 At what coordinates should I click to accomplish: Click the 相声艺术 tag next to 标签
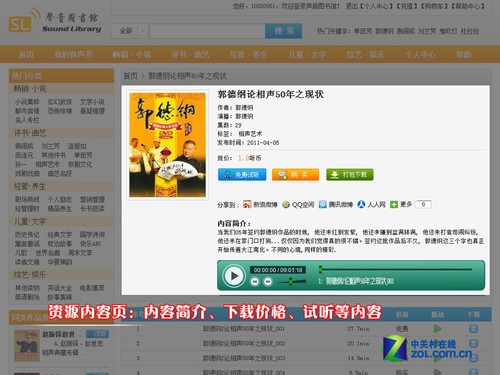[250, 134]
